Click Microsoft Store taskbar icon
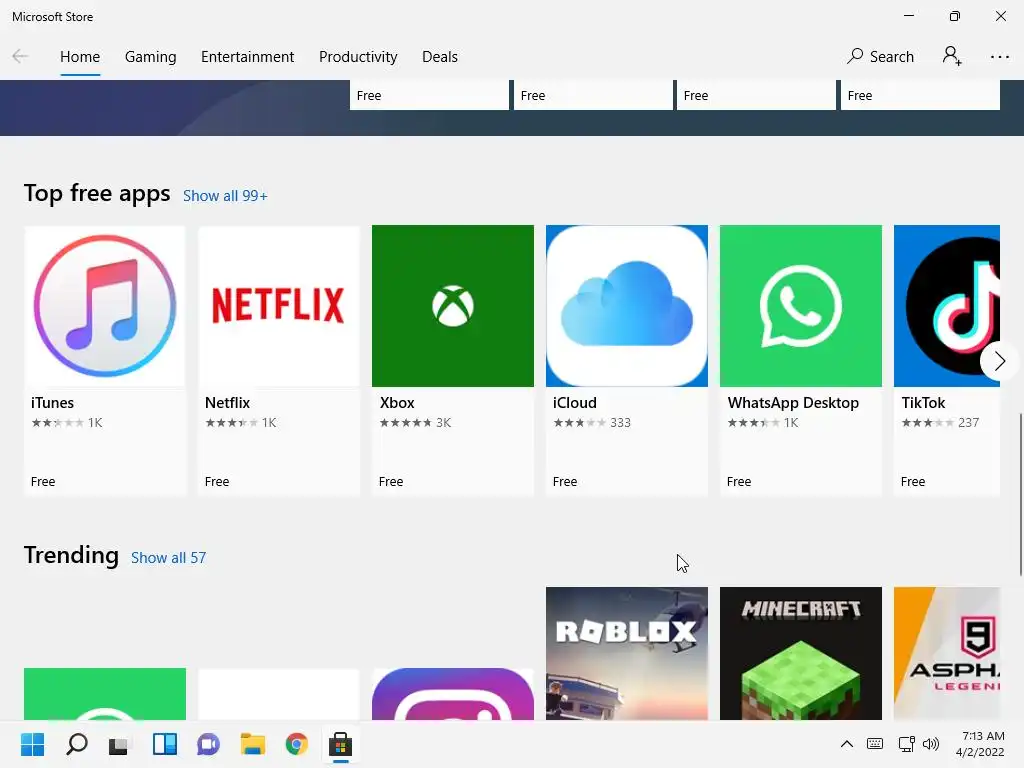Image resolution: width=1024 pixels, height=768 pixels. click(x=340, y=744)
